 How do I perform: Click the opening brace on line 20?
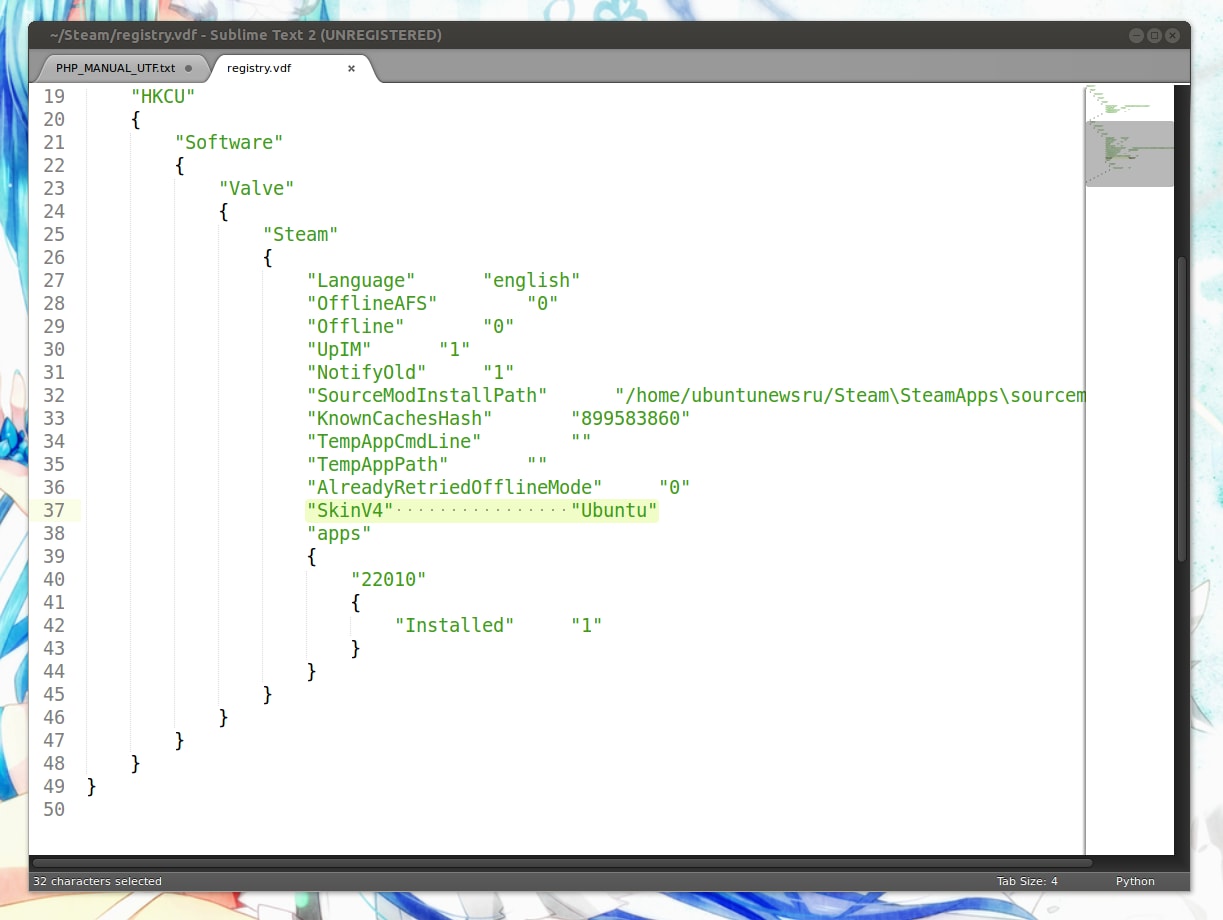click(x=136, y=119)
